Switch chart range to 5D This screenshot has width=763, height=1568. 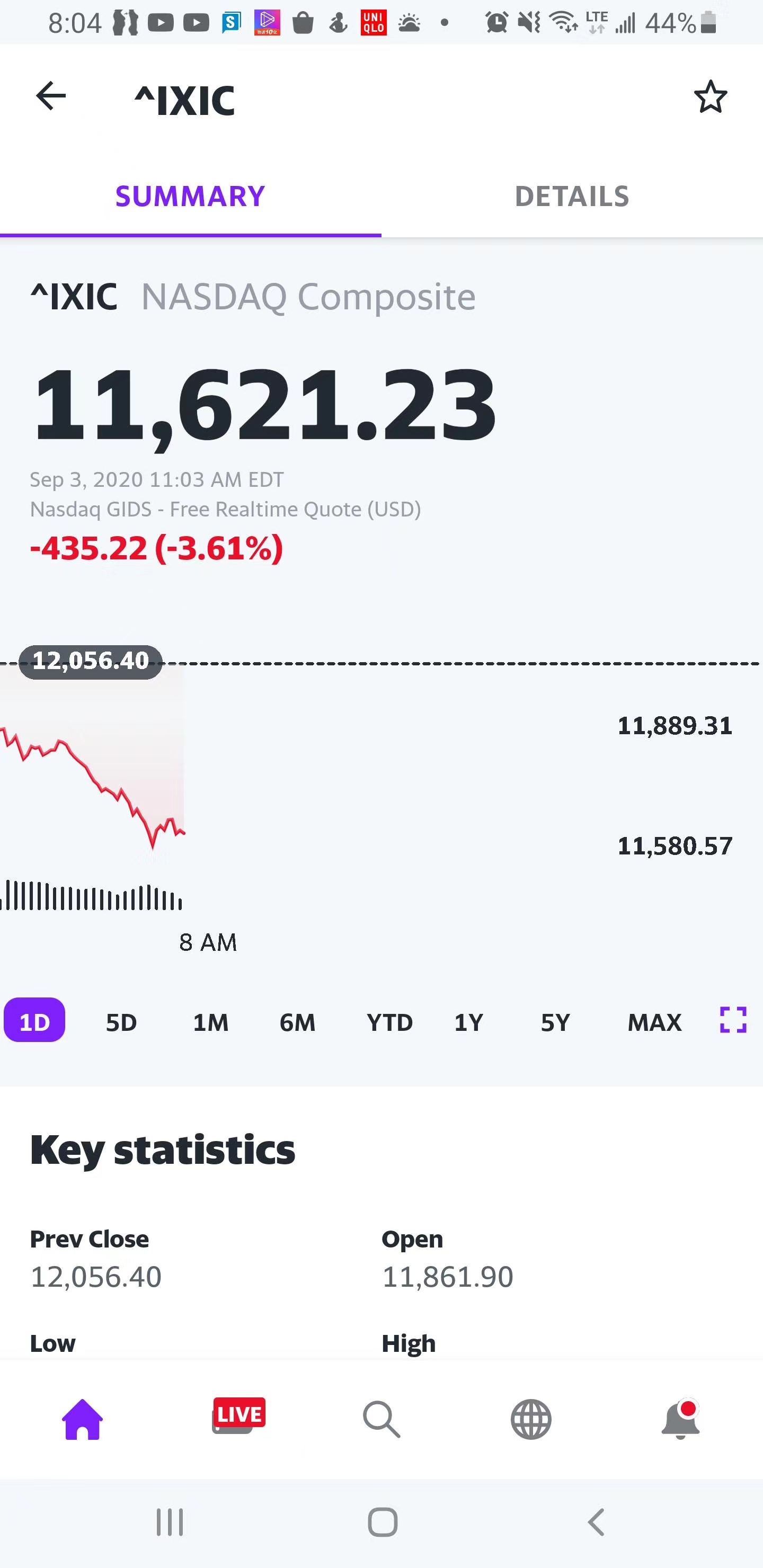[x=121, y=1022]
